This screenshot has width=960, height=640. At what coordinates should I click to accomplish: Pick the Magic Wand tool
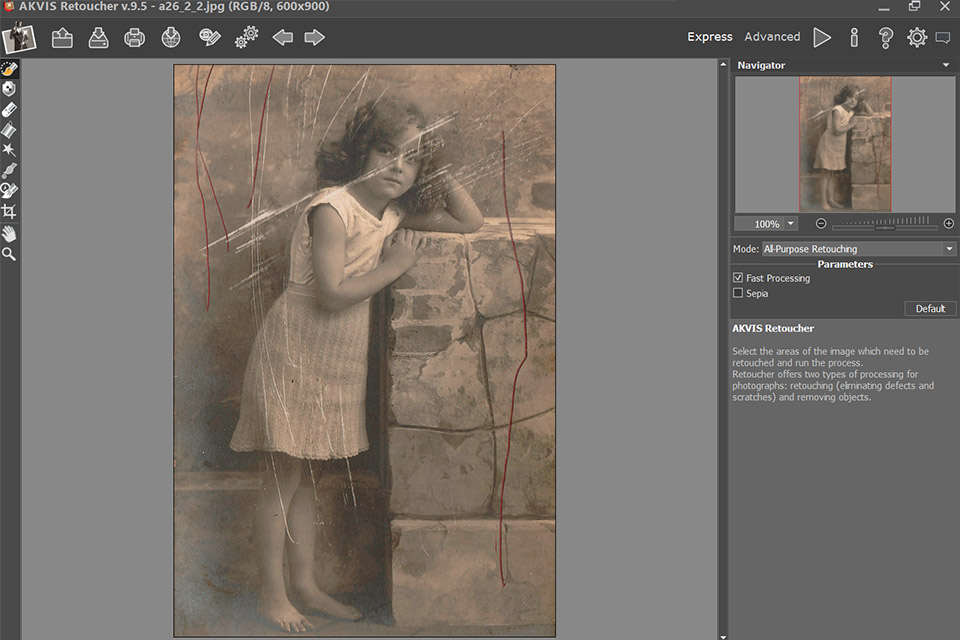coord(9,150)
